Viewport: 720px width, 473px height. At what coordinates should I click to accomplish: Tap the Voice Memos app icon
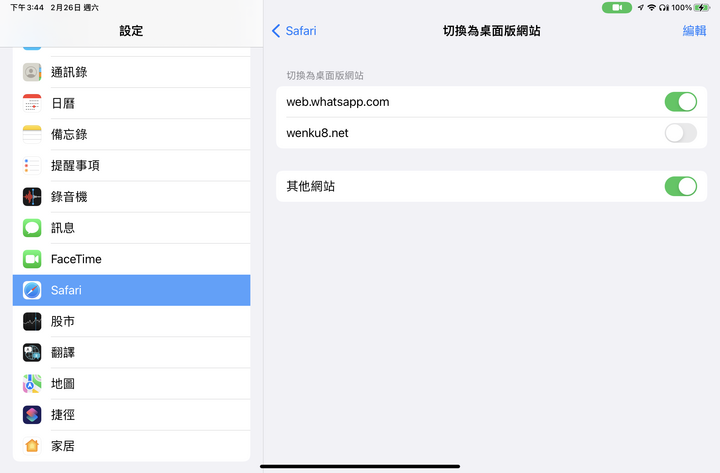point(32,197)
